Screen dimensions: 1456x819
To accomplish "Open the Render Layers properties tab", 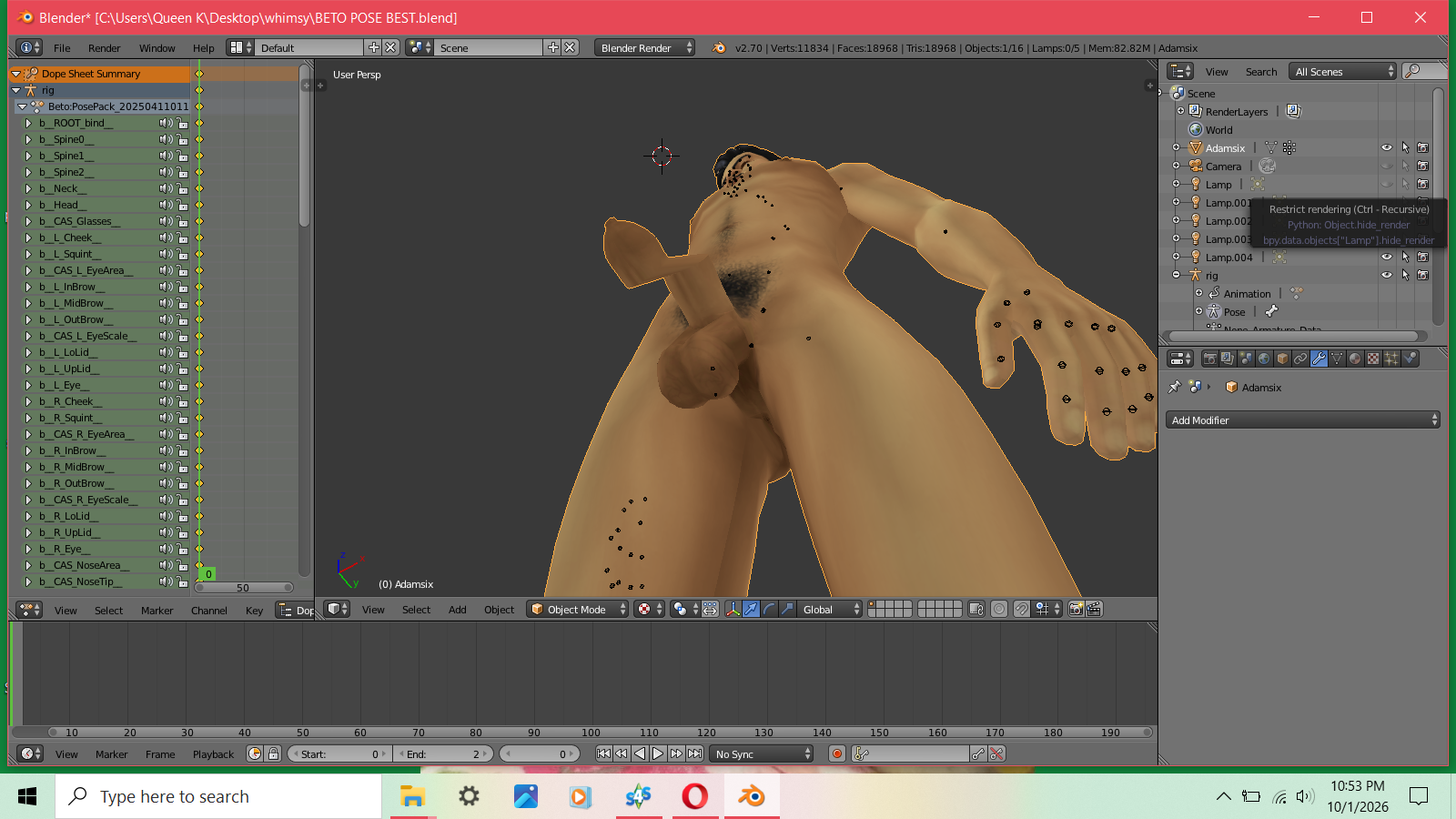I will 1228,359.
